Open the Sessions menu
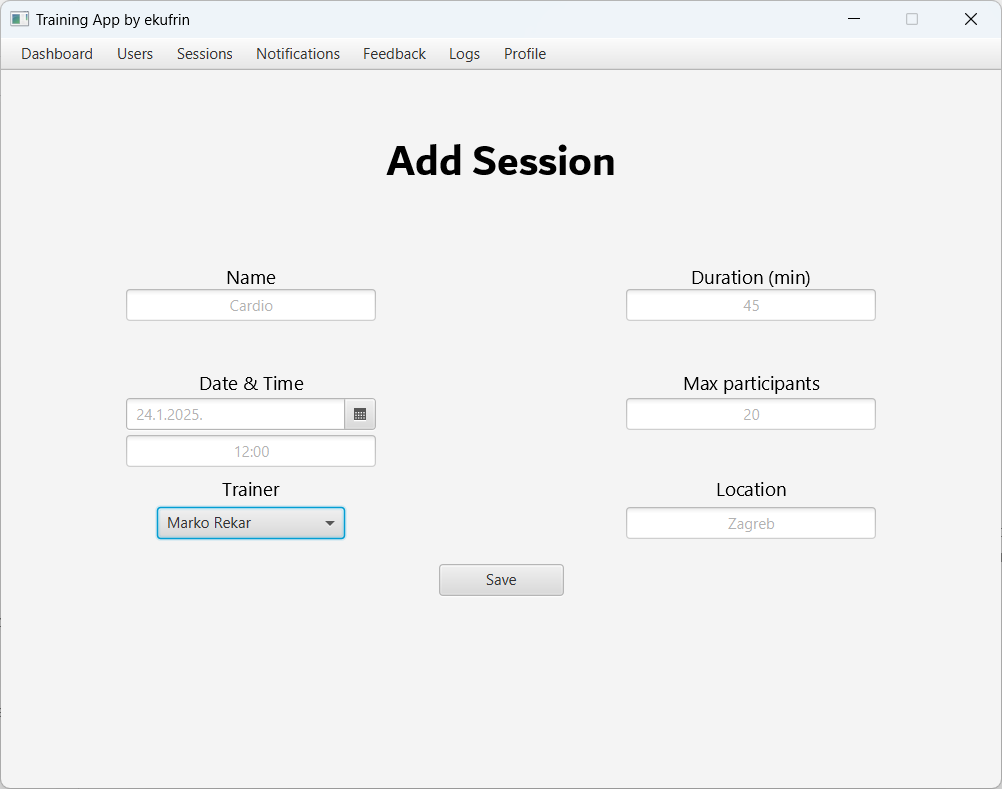The width and height of the screenshot is (1002, 789). (x=204, y=54)
